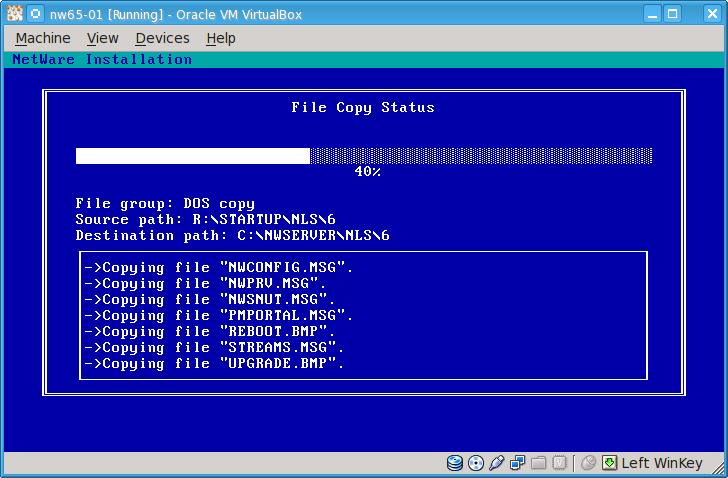
Task: Maximize the VirtualBox VM window
Action: (672, 14)
